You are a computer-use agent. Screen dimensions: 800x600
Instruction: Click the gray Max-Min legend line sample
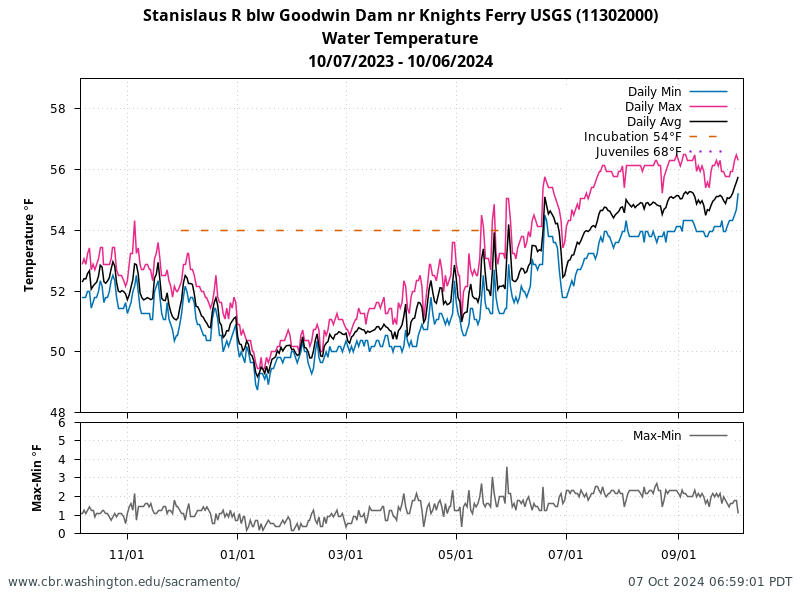click(x=708, y=436)
